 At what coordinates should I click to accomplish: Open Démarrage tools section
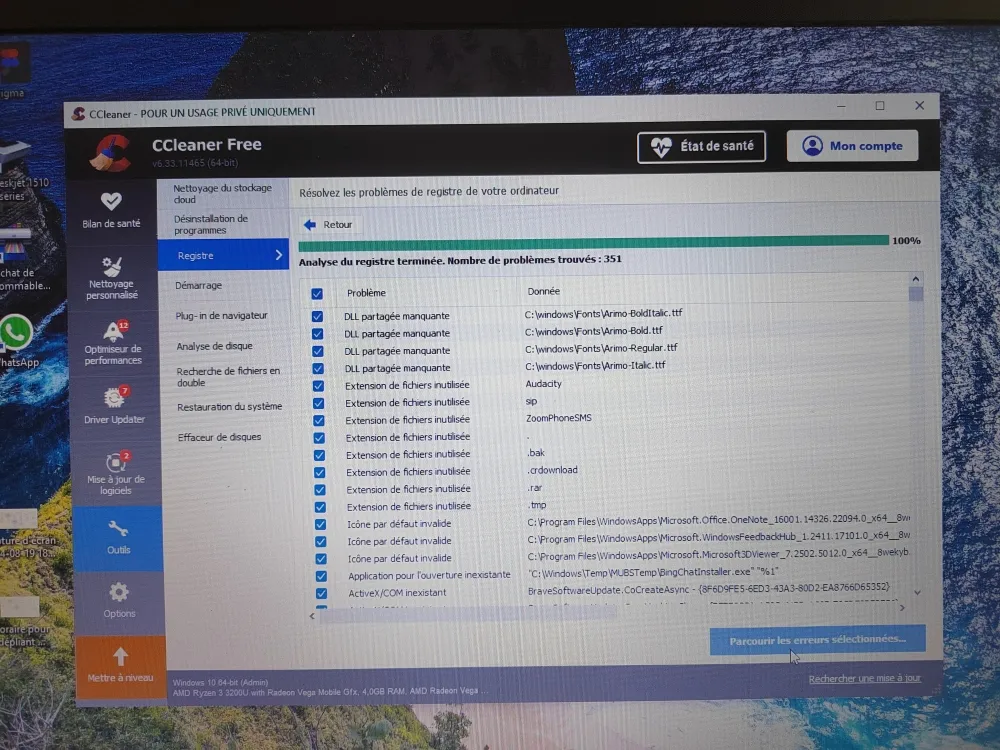click(x=198, y=286)
